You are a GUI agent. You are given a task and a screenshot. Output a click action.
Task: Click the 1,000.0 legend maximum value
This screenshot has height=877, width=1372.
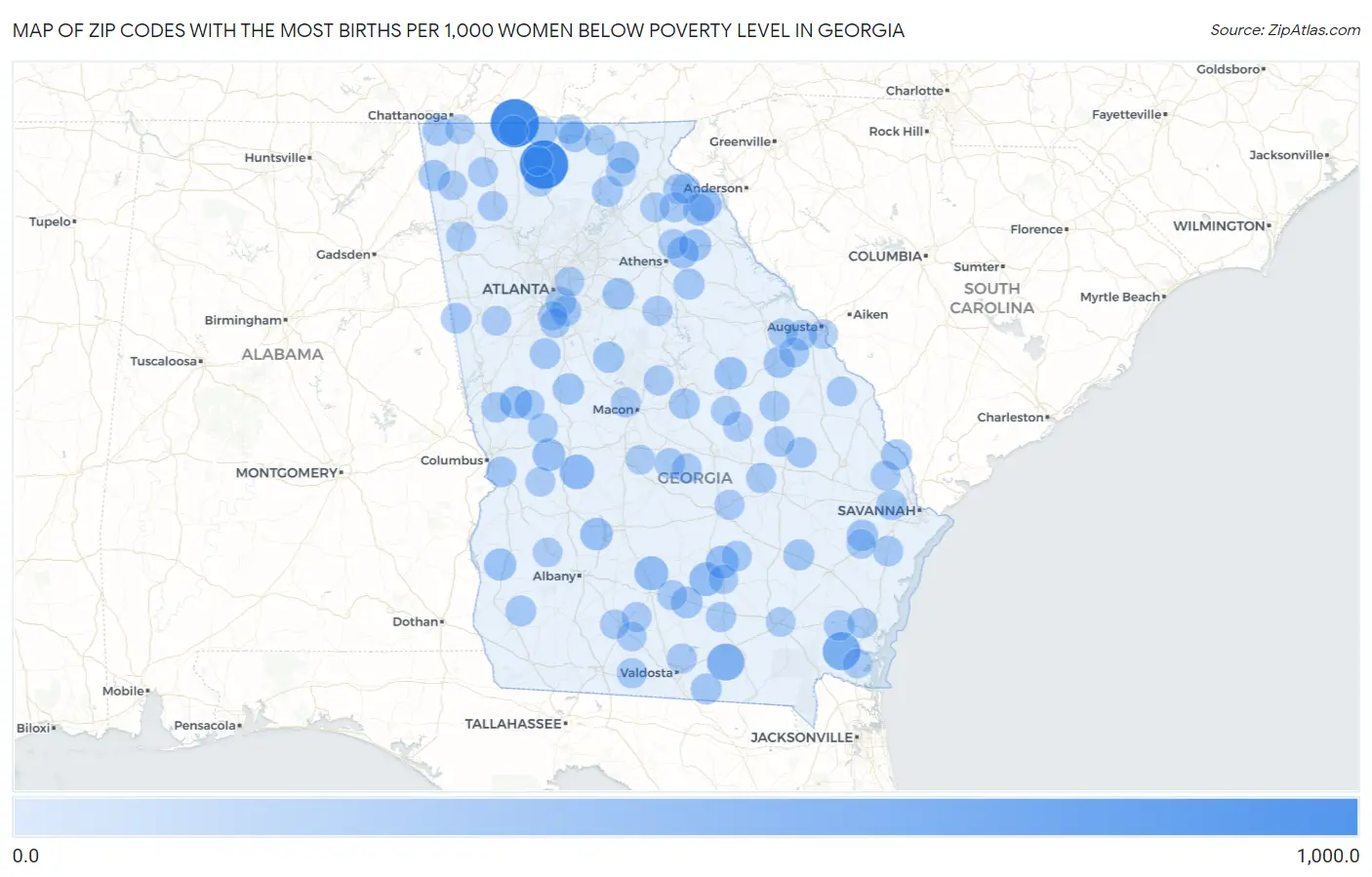1327,857
